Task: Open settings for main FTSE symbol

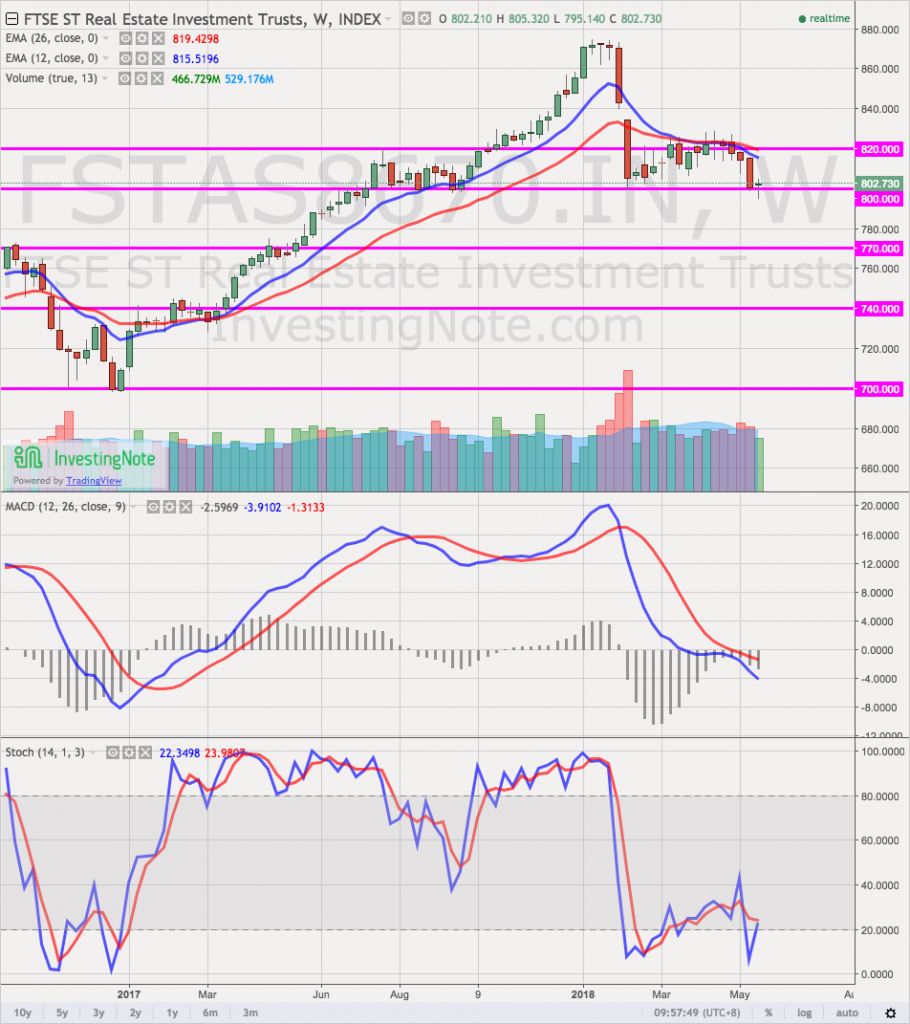Action: (428, 19)
